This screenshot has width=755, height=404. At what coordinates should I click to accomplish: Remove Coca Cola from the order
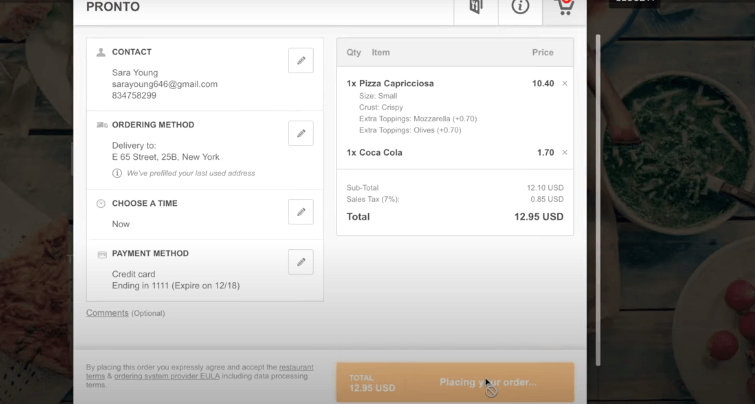tap(565, 152)
